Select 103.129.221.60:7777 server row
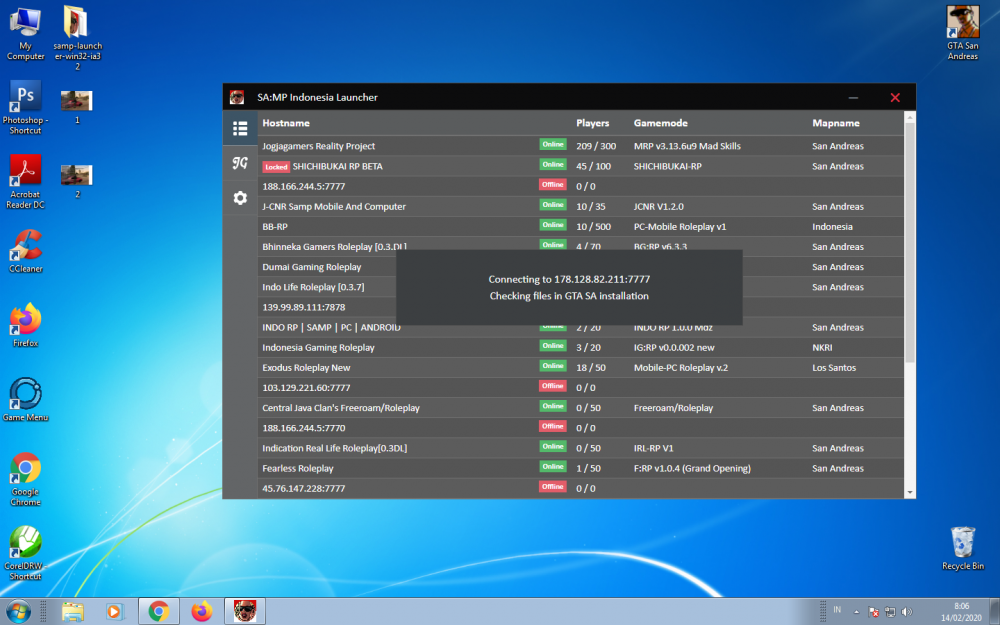This screenshot has height=625, width=1000. 581,388
